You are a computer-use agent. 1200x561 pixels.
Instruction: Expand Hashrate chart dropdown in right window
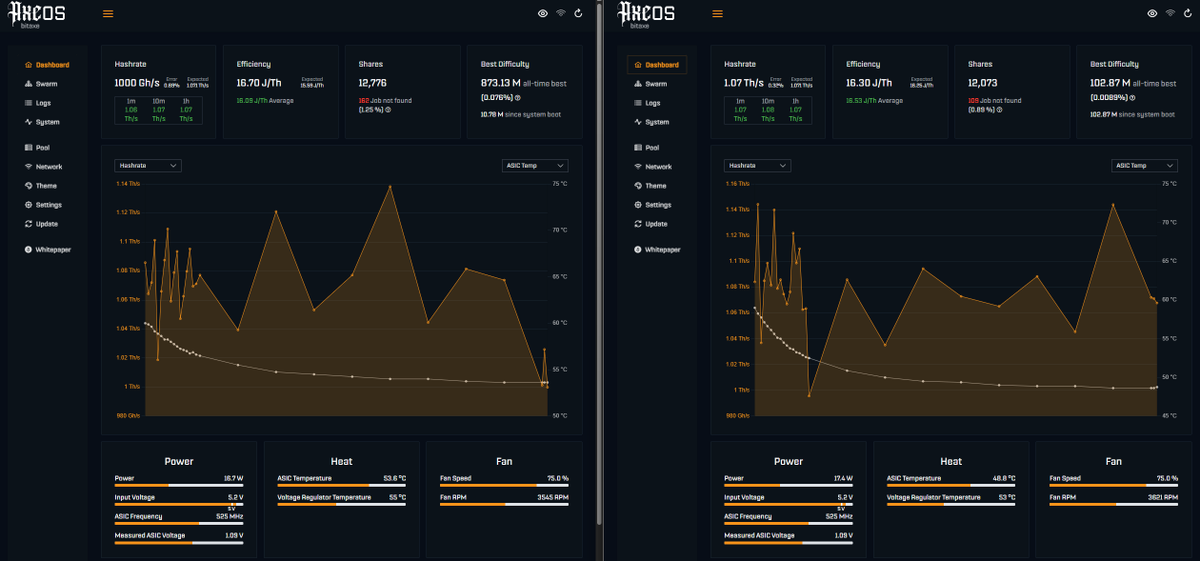point(757,165)
